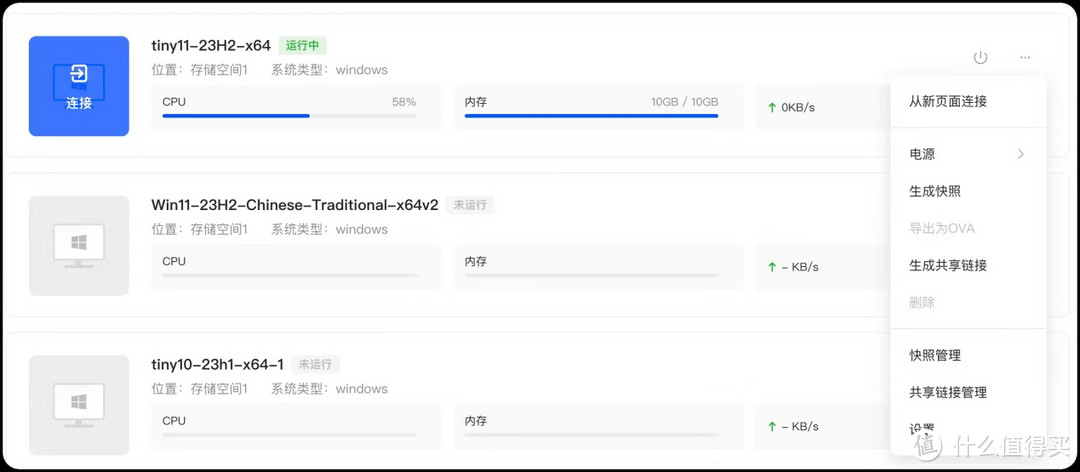This screenshot has width=1080, height=472.
Task: Click the three-dot more icon for tiny11
Action: click(1026, 58)
